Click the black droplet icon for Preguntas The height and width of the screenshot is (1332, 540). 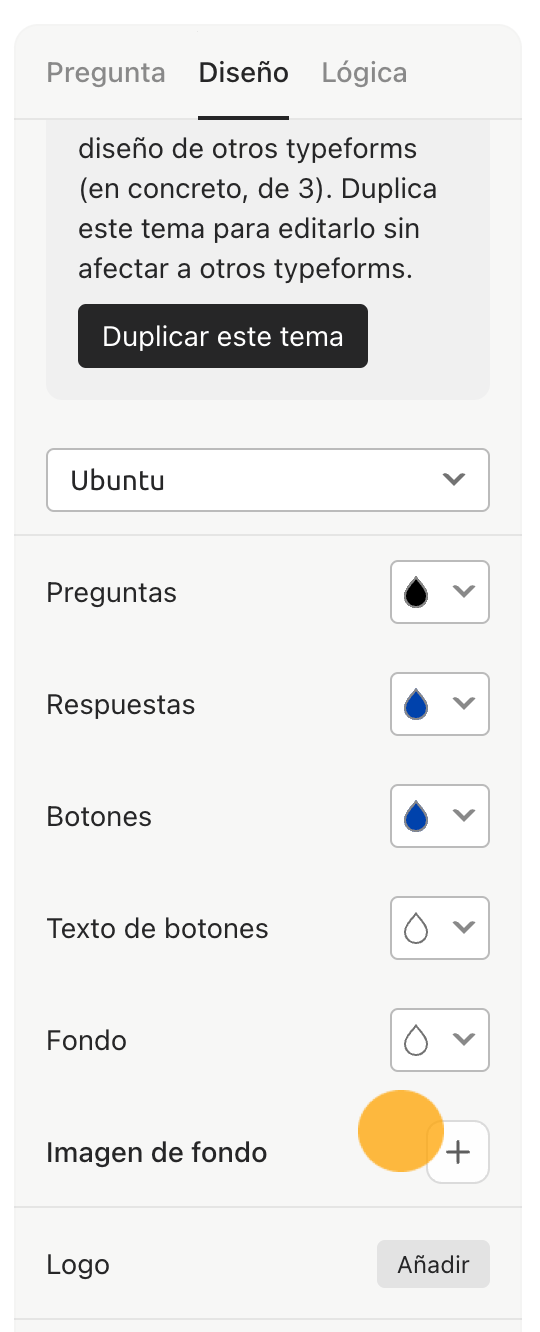[416, 593]
